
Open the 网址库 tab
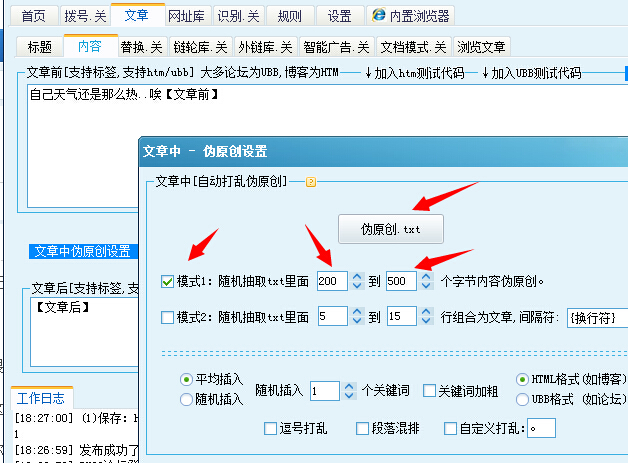point(186,16)
